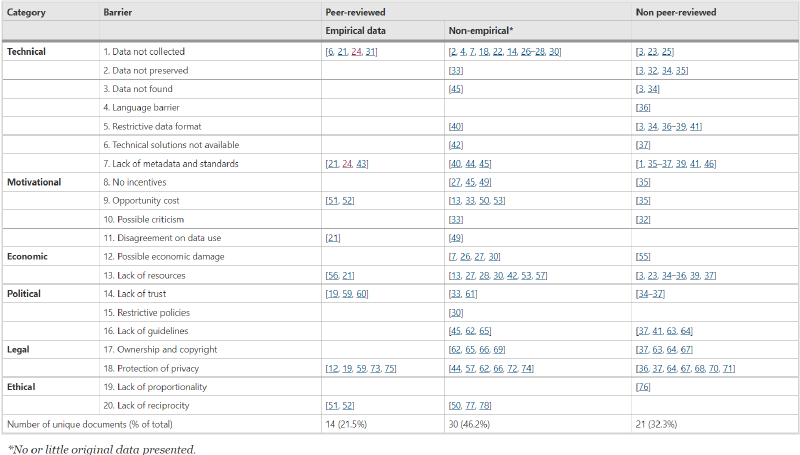Follow citation 35 in Opportunity cost row
The image size is (800, 455).
tap(643, 200)
